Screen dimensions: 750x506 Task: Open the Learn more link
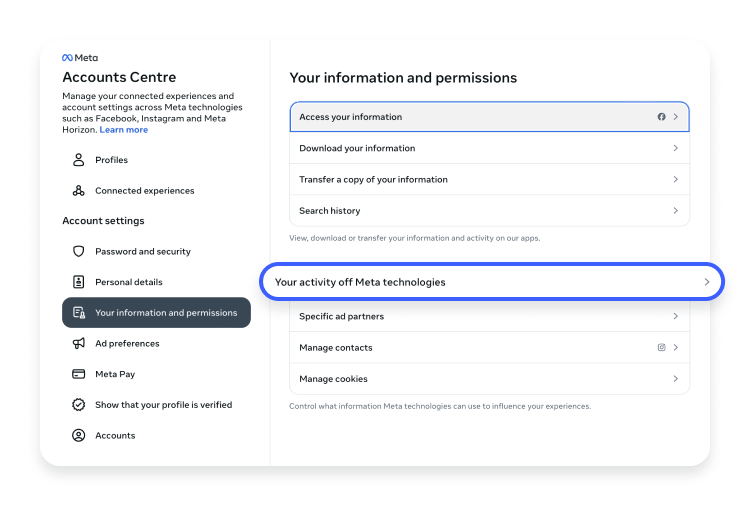(124, 130)
